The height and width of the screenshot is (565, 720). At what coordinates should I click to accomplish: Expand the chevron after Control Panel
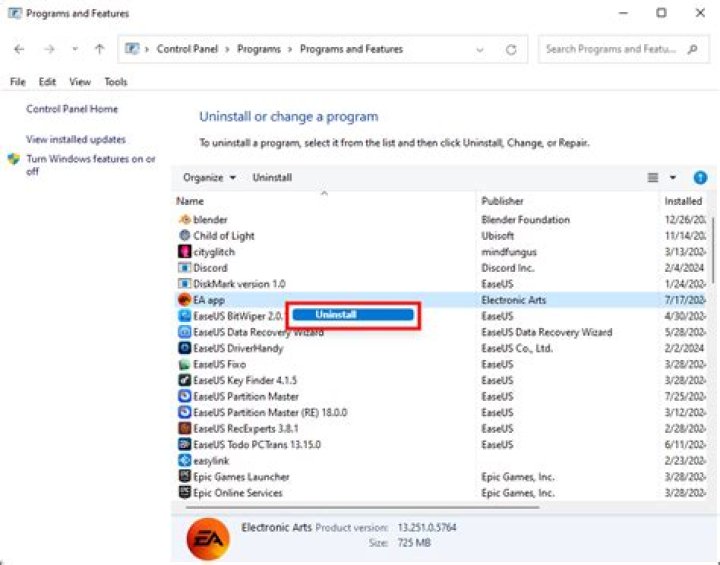(x=227, y=50)
